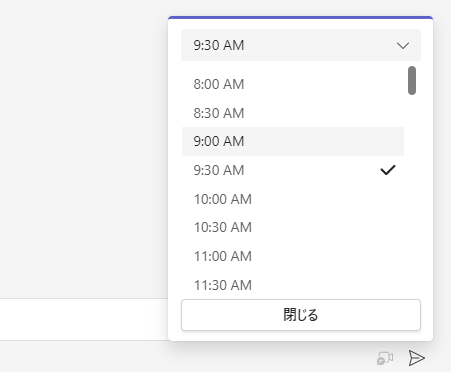Select 8:00 AM from the time list

[x=293, y=84]
